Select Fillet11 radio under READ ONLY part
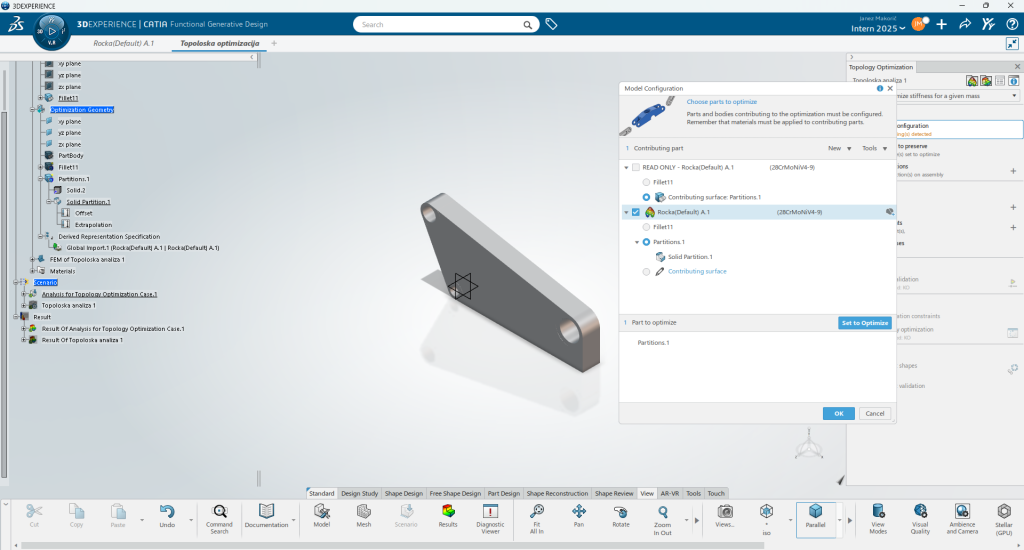This screenshot has height=550, width=1024. (646, 182)
